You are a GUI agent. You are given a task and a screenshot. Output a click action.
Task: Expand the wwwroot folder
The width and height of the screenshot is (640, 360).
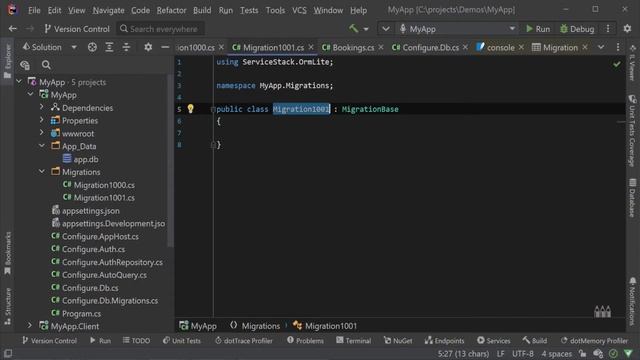click(x=42, y=133)
